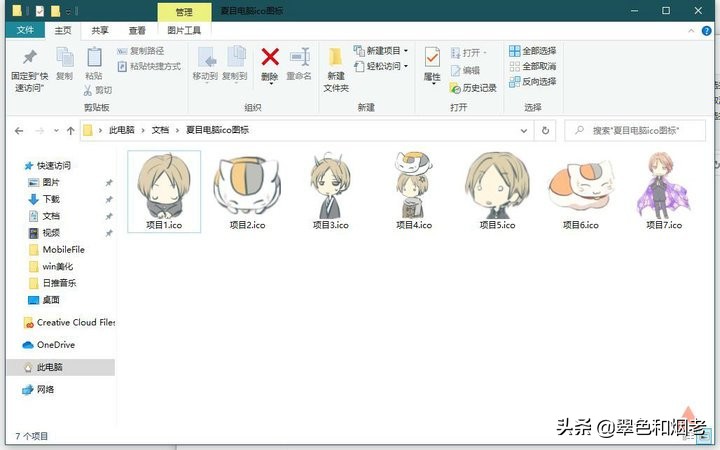Image resolution: width=720 pixels, height=450 pixels.
Task: Open Videos (视频) in sidebar
Action: [44, 233]
